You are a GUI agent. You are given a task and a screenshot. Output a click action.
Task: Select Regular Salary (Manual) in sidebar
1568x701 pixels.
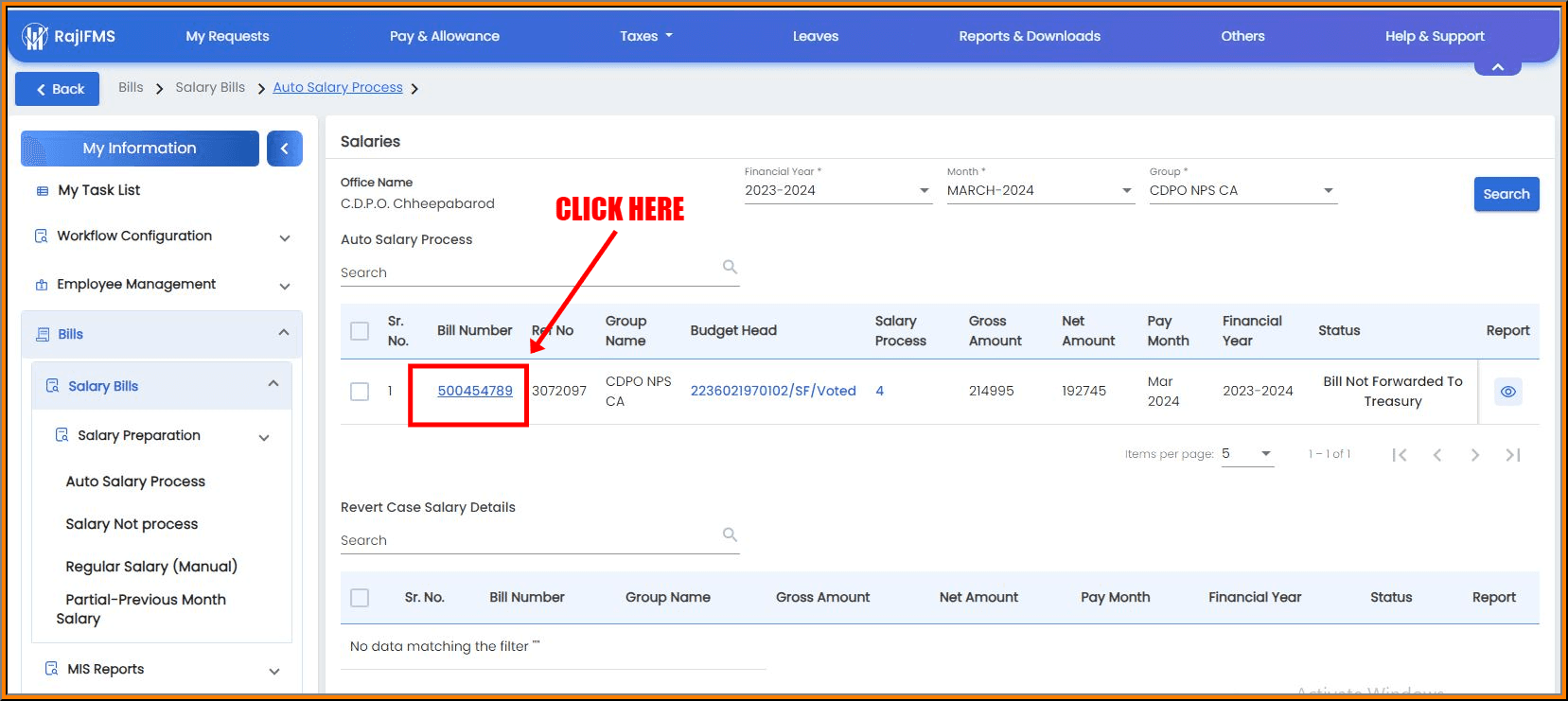tap(151, 567)
